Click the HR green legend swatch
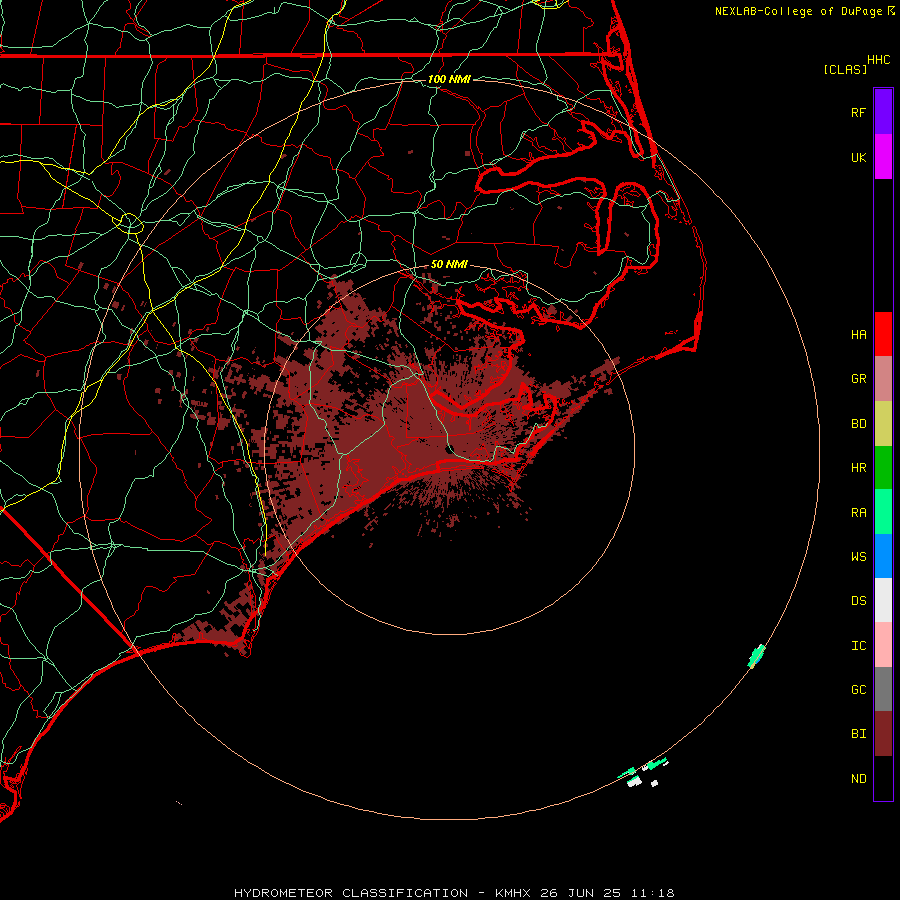This screenshot has width=900, height=900. pos(883,467)
